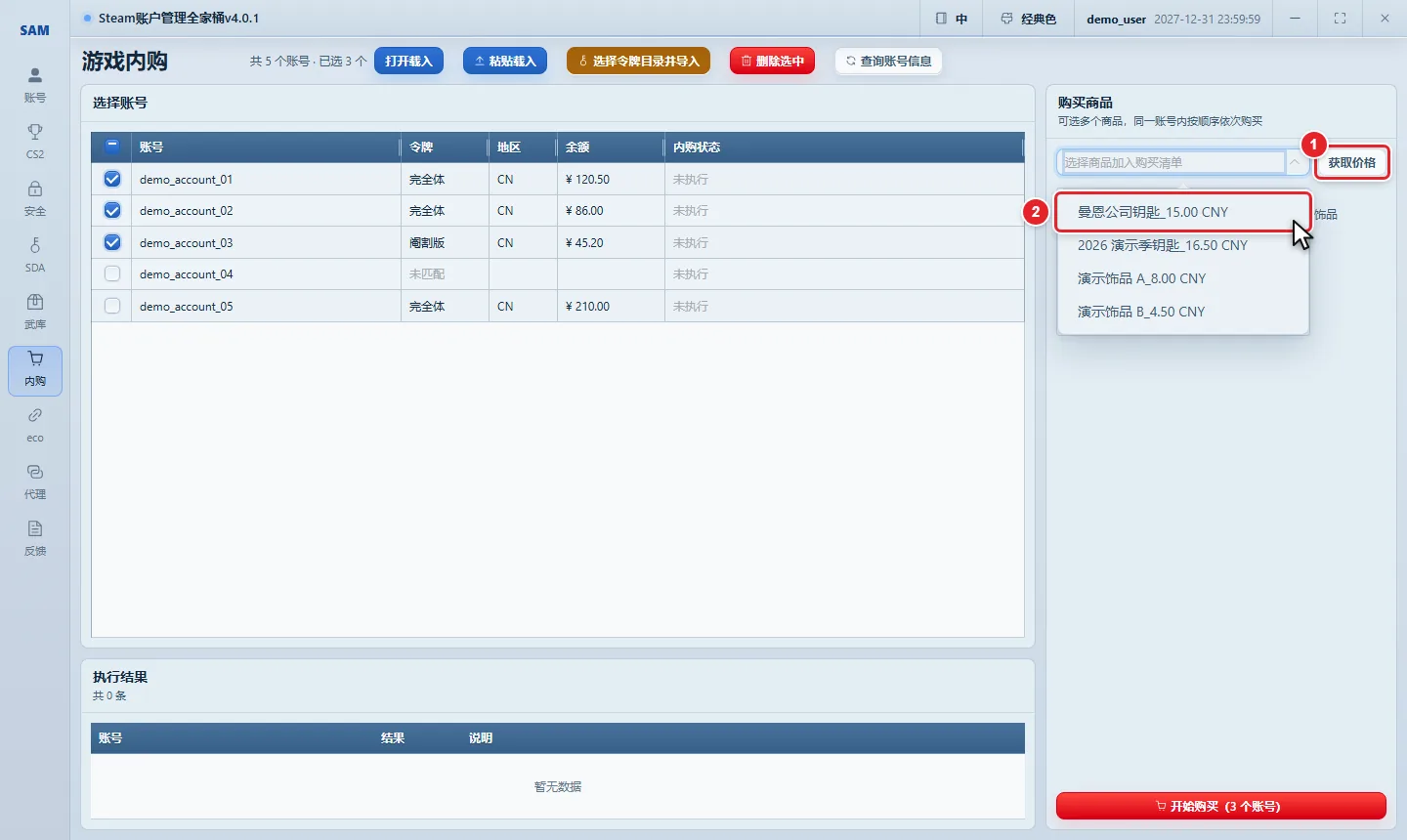Select 2026 演示季钥匙_16.50 CNY option
This screenshot has height=840, width=1407.
[1182, 245]
